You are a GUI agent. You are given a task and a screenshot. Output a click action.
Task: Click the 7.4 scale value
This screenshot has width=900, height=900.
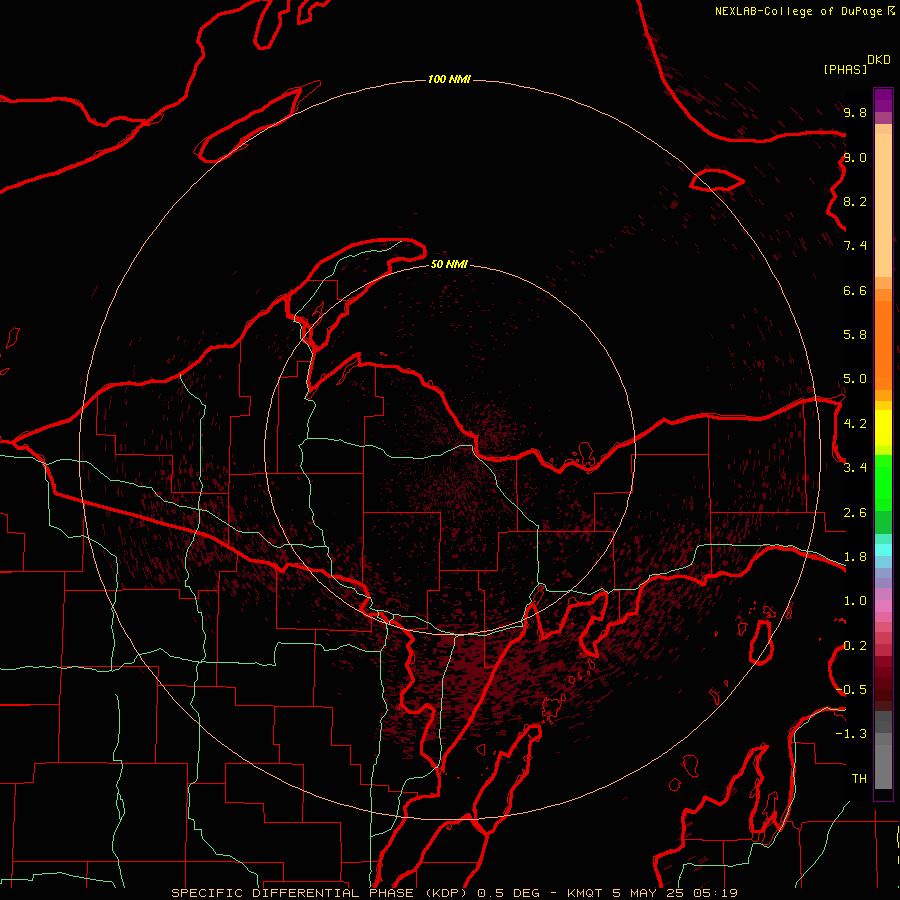pyautogui.click(x=855, y=246)
